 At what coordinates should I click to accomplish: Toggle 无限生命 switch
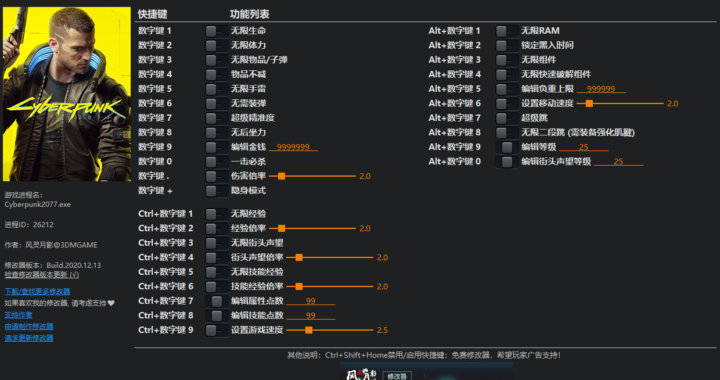pos(216,31)
